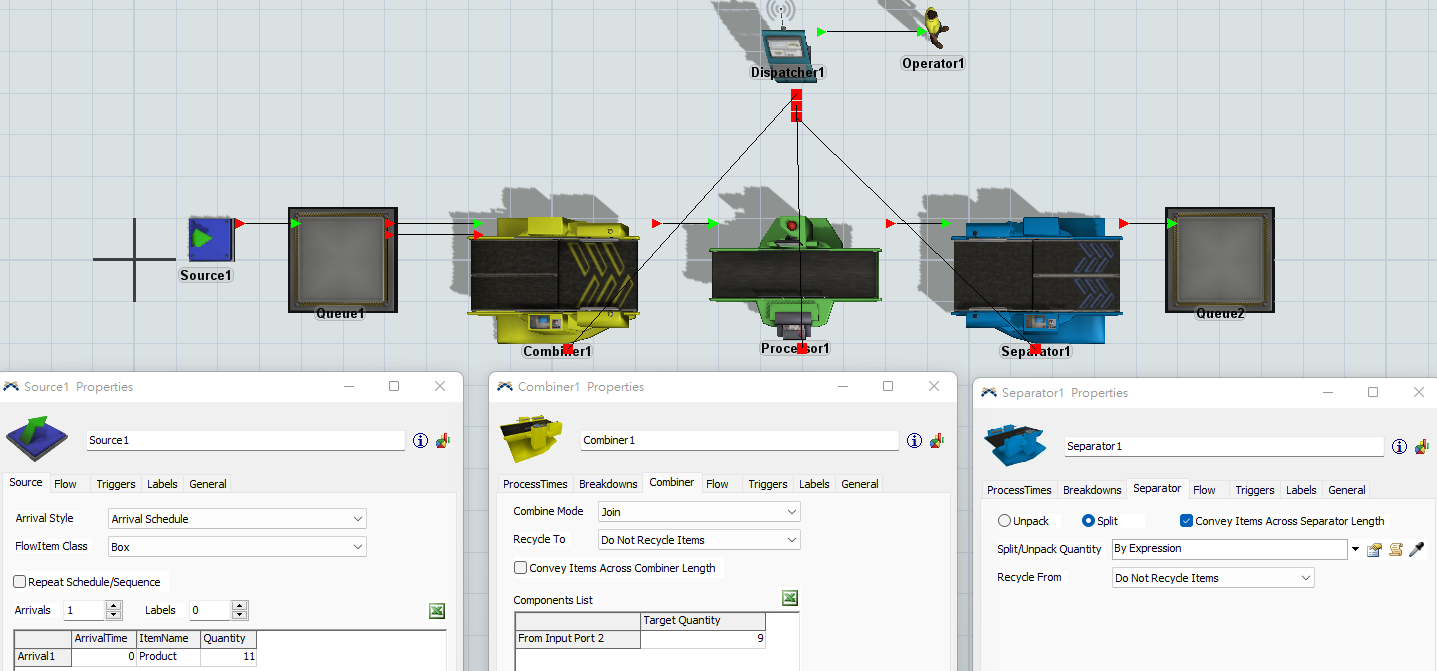Select the Operator1 figure
Viewport: 1437px width, 671px height.
pos(935,28)
